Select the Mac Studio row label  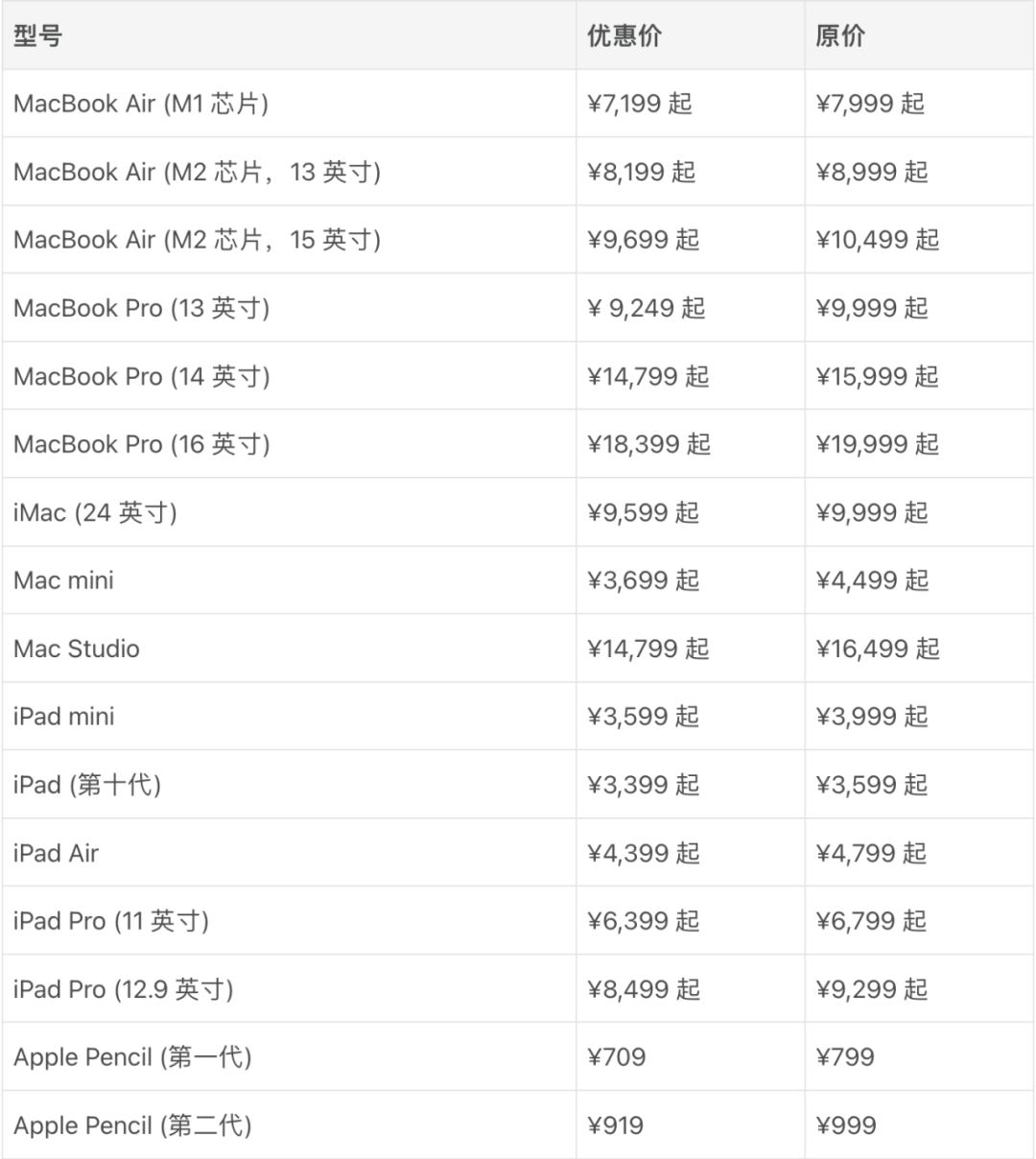click(77, 649)
